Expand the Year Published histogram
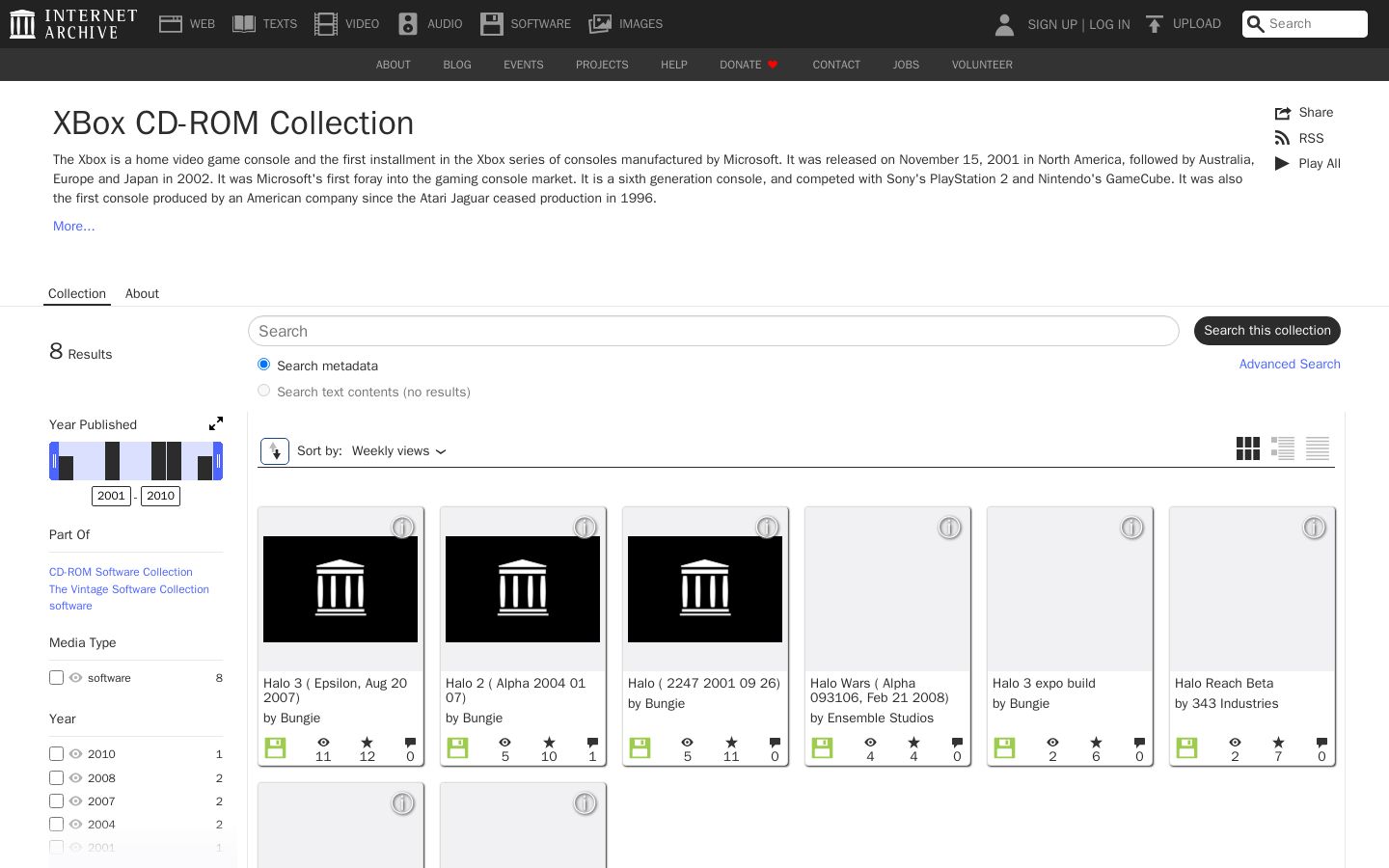Image resolution: width=1389 pixels, height=868 pixels. point(216,423)
